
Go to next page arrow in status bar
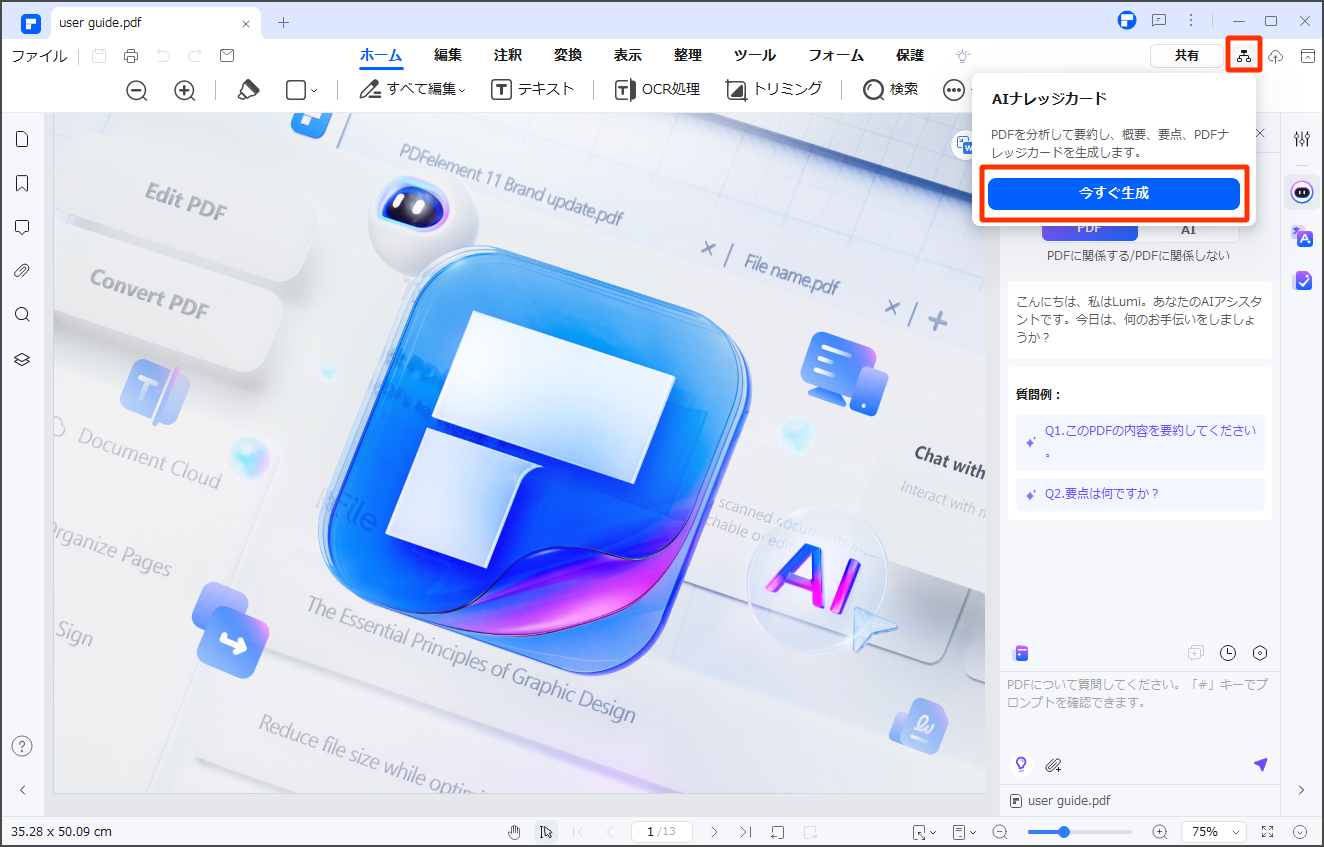(x=714, y=832)
